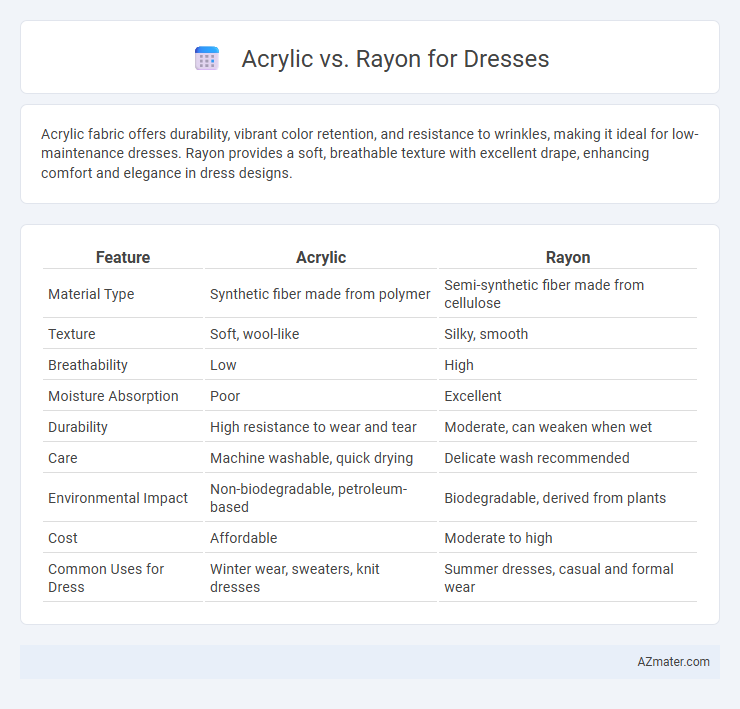
Task: Click the title 'Acrylic vs. Rayon for Dresses'
Action: pyautogui.click(x=395, y=59)
